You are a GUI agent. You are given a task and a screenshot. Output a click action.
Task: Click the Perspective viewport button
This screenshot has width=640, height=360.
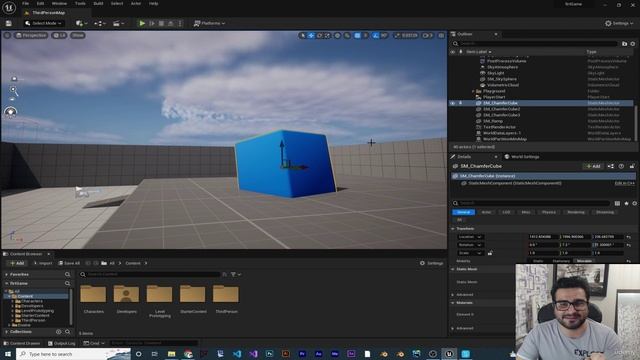(x=31, y=36)
